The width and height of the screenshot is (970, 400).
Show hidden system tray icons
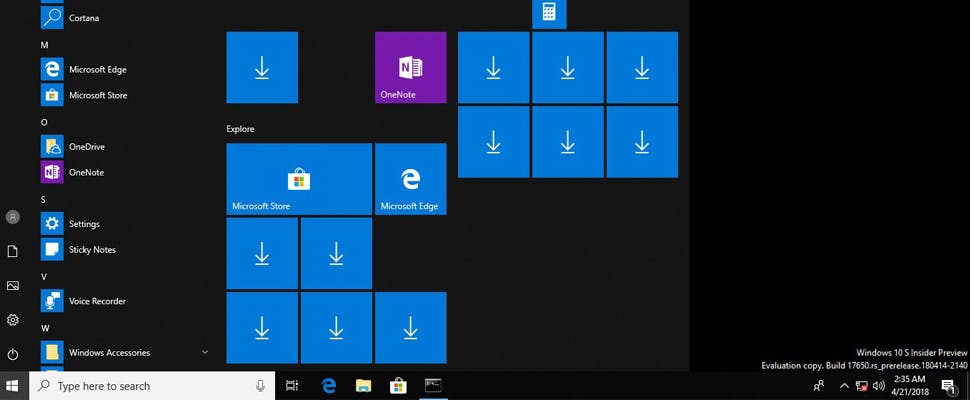[844, 386]
